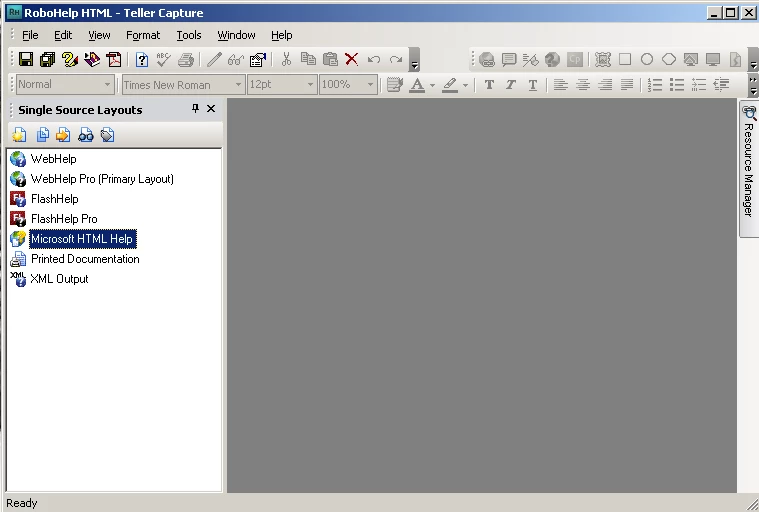Align text right
This screenshot has height=512, width=759.
pyautogui.click(x=605, y=85)
